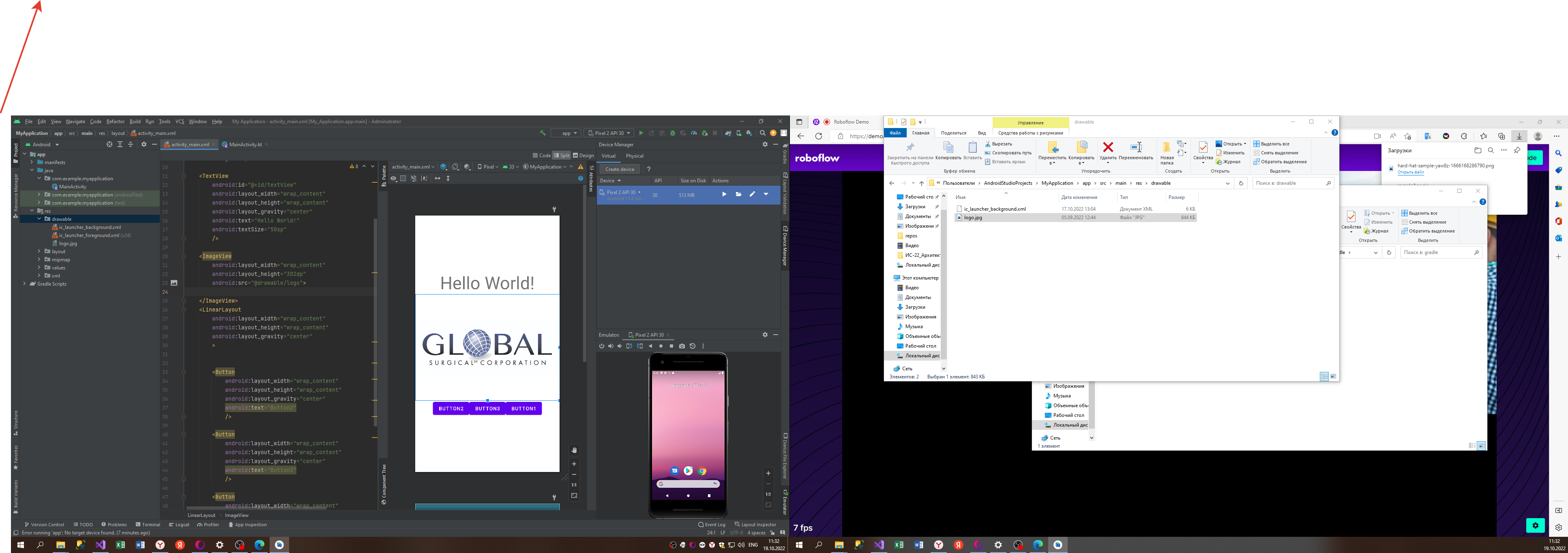Open the app run configuration dropdown

[566, 133]
